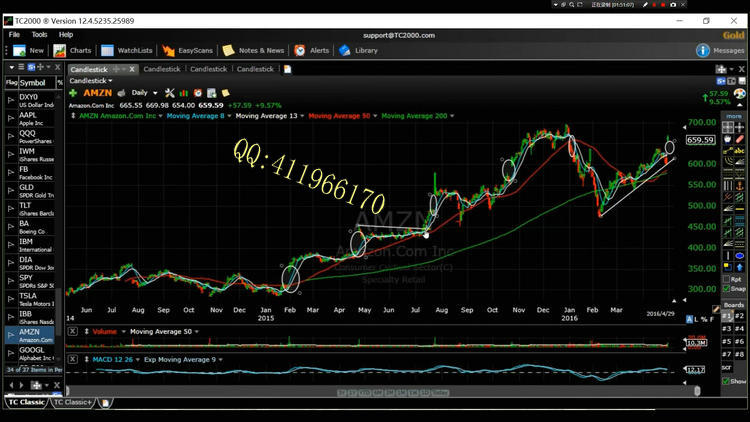Open the File menu

click(x=14, y=34)
